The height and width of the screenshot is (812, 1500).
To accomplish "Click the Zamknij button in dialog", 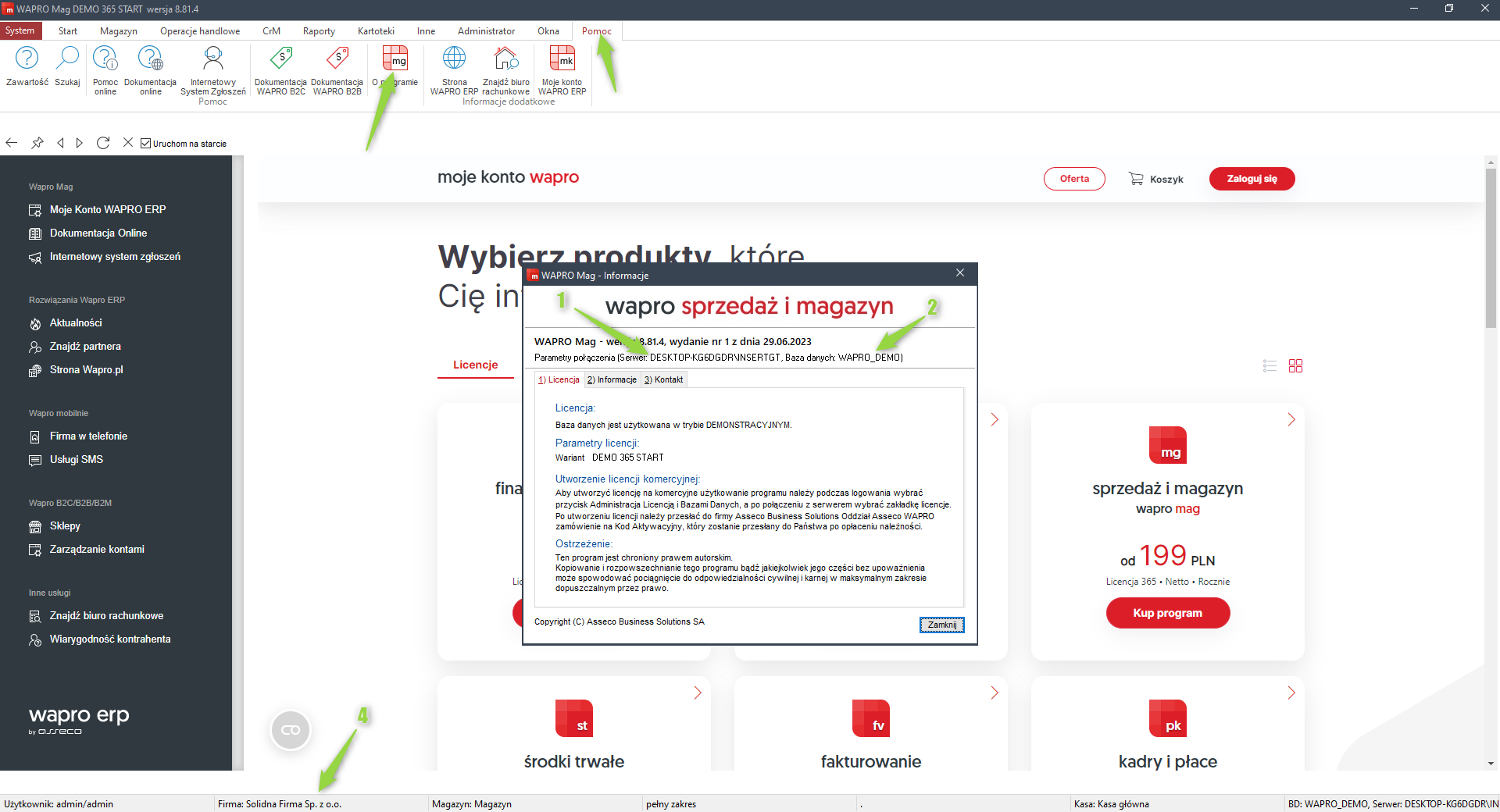I will click(x=941, y=625).
